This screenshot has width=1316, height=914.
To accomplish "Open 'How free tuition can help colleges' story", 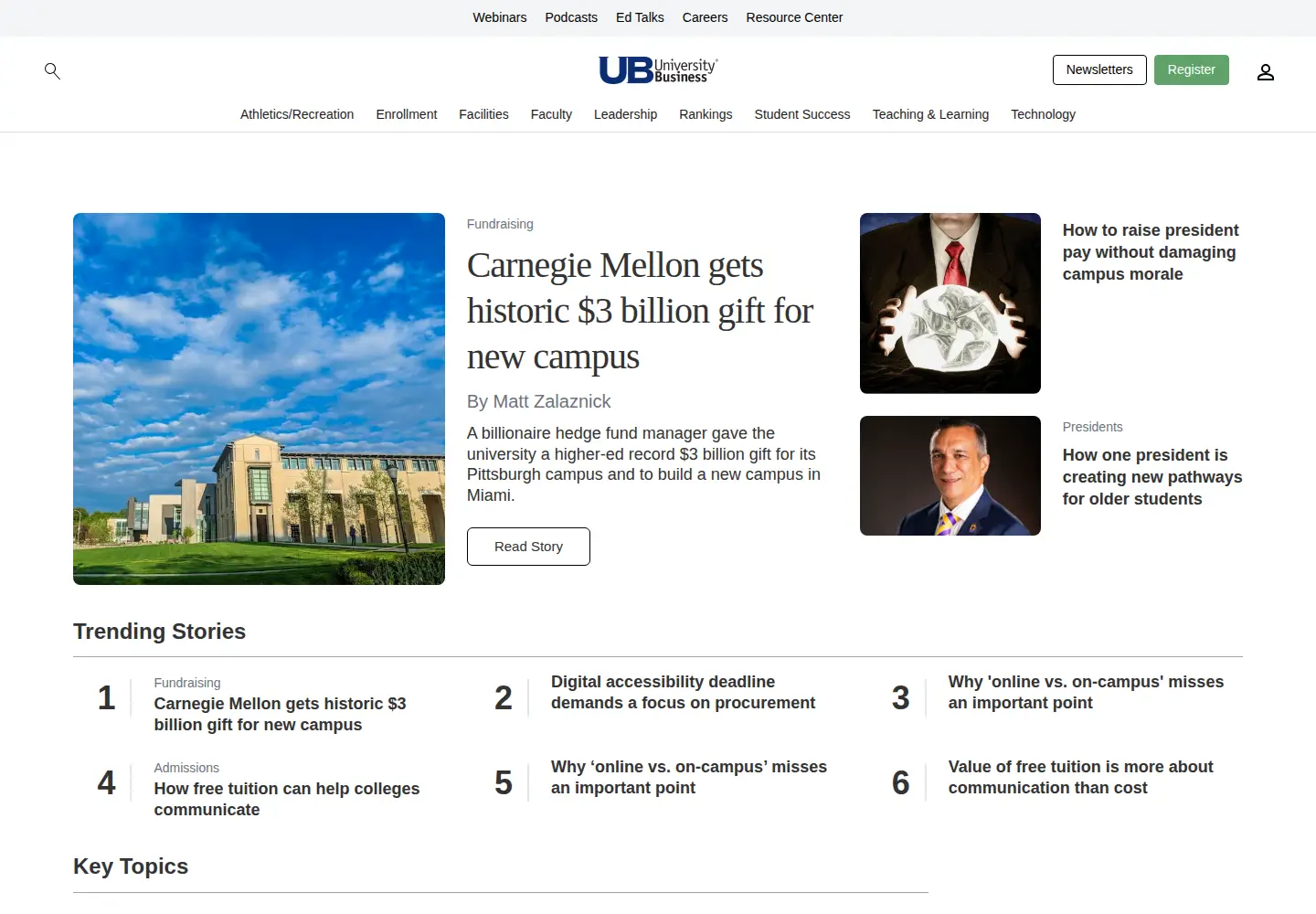I will [287, 799].
